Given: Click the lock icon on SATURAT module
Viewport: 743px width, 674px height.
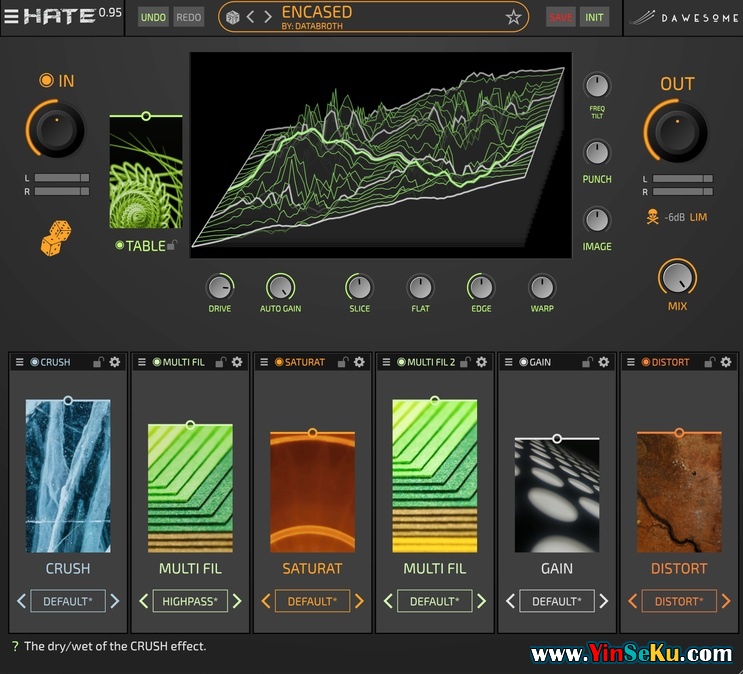Looking at the screenshot, I should pos(342,362).
